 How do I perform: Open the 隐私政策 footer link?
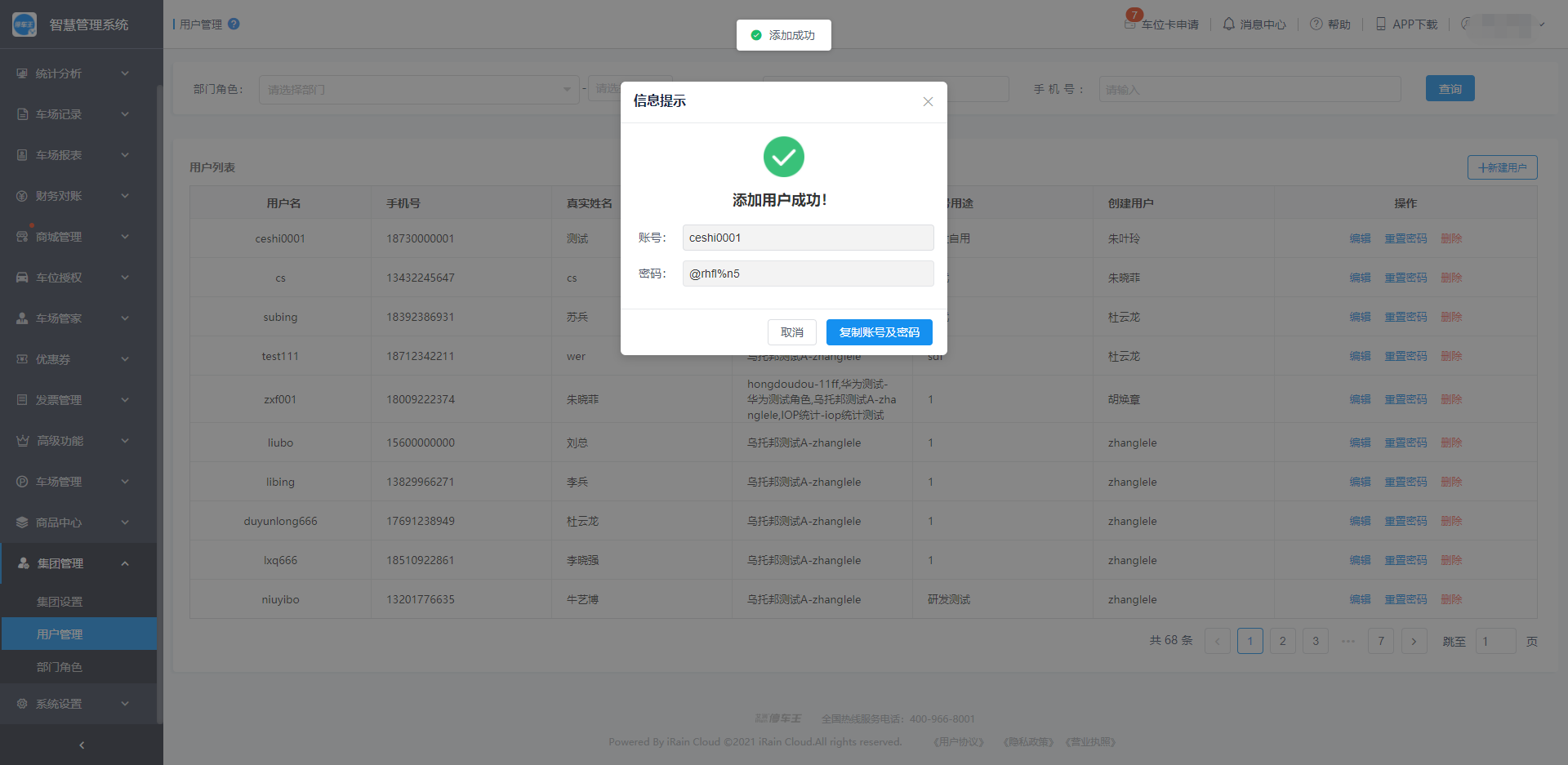(x=1027, y=742)
